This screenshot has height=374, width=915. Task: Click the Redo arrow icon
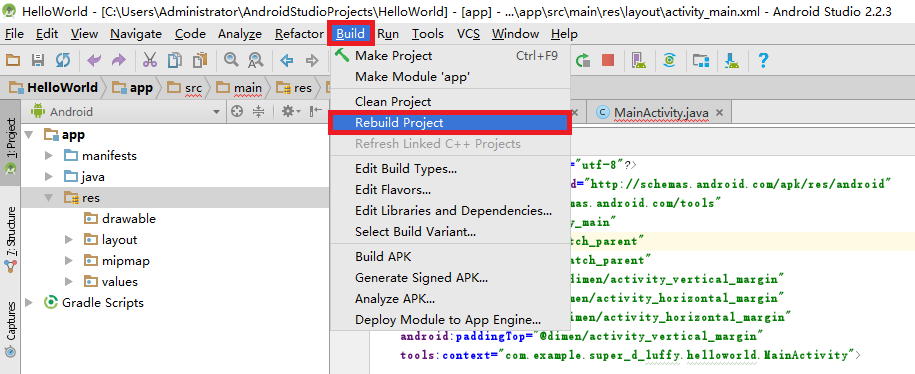point(118,60)
